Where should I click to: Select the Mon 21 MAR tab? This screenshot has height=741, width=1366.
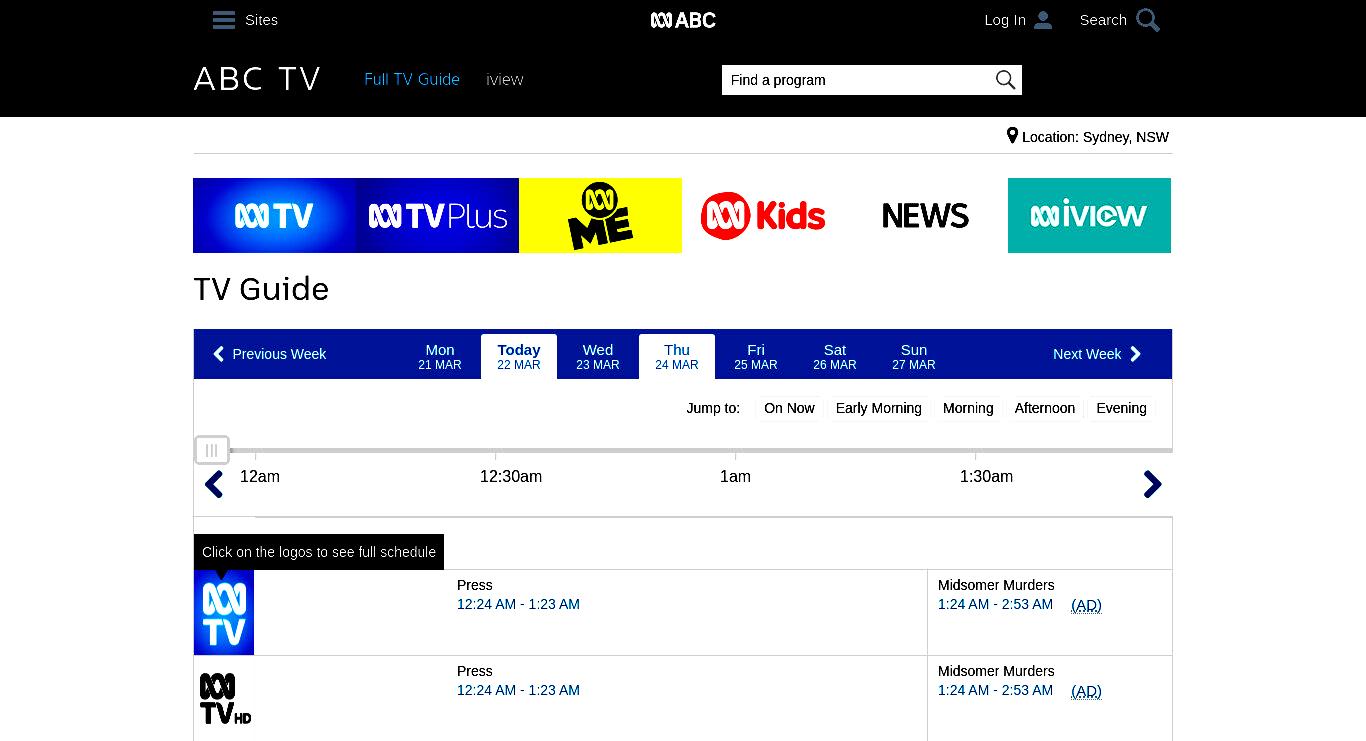(x=440, y=356)
